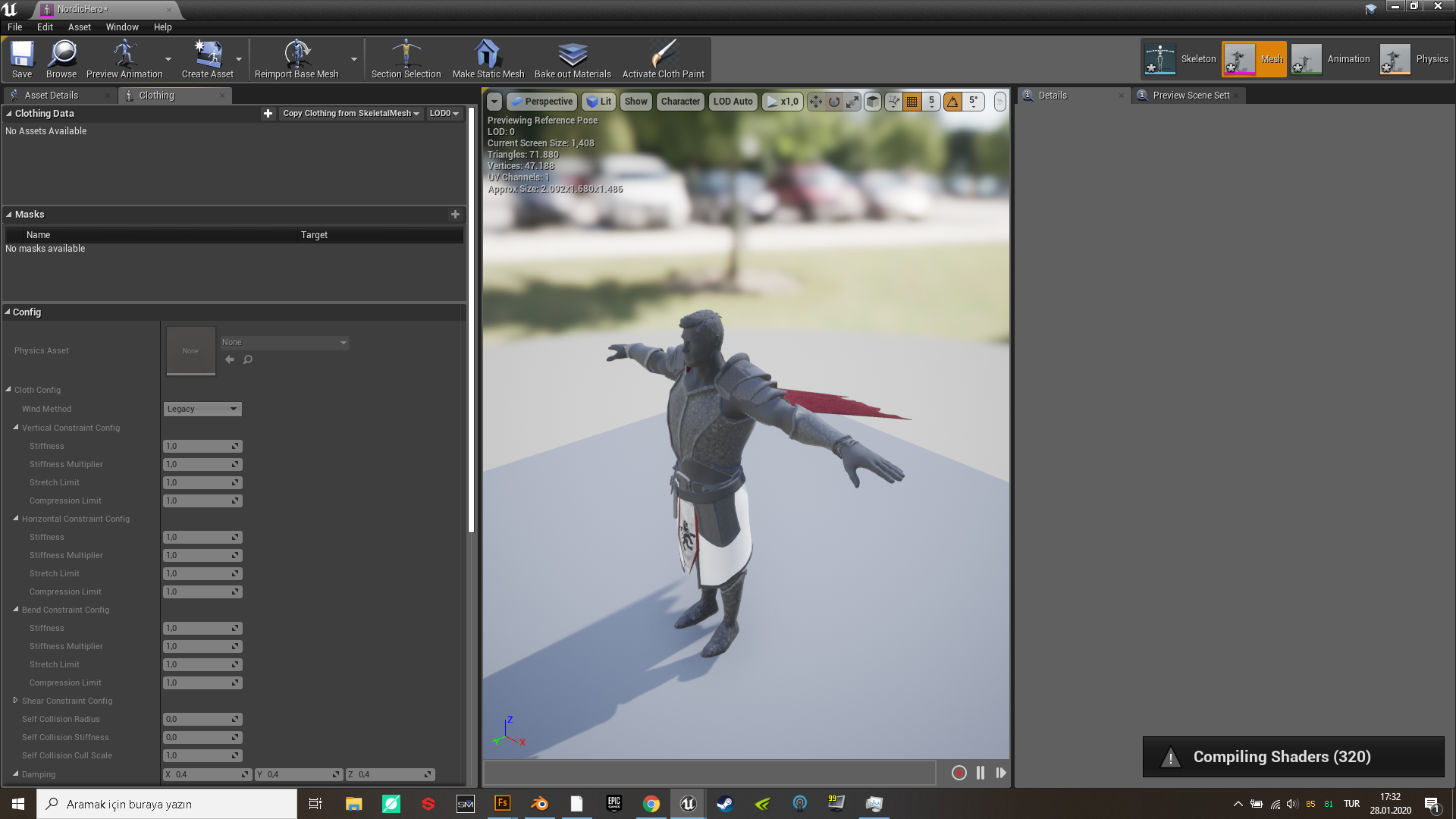Open Physics Asset None dropdown
Viewport: 1456px width, 819px height.
[x=284, y=343]
